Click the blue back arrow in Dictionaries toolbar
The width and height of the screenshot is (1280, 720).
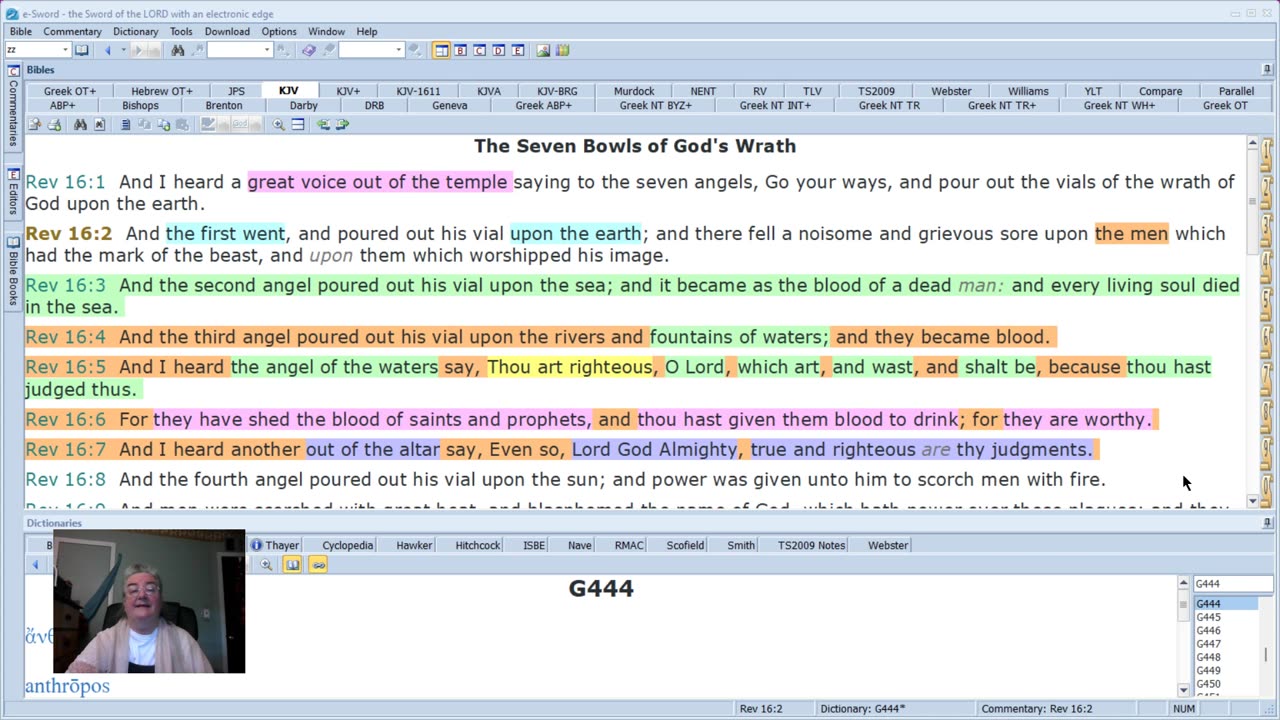pyautogui.click(x=35, y=565)
